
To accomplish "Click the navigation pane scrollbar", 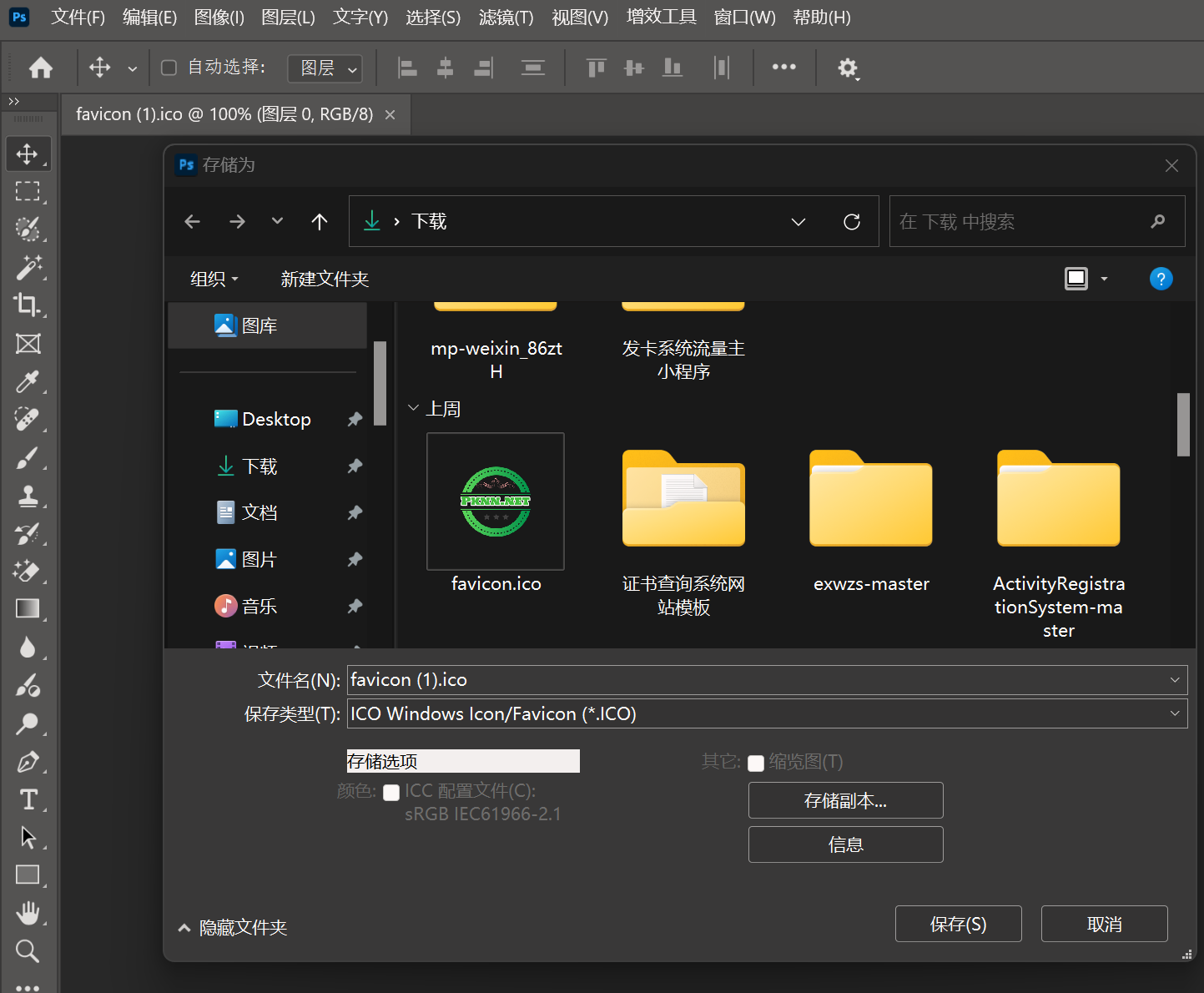I will click(x=380, y=383).
